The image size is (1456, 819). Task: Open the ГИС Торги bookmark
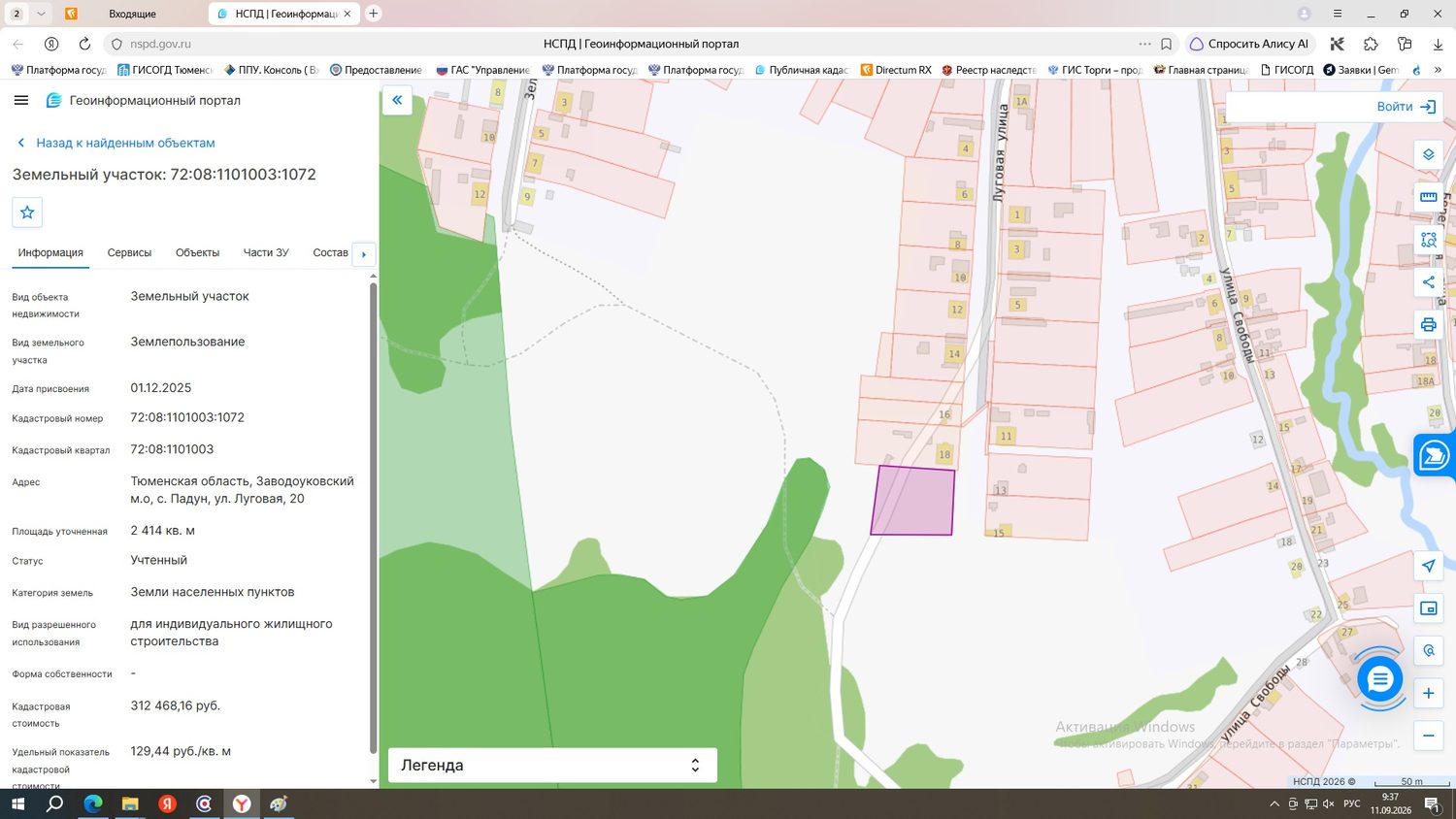1095,70
